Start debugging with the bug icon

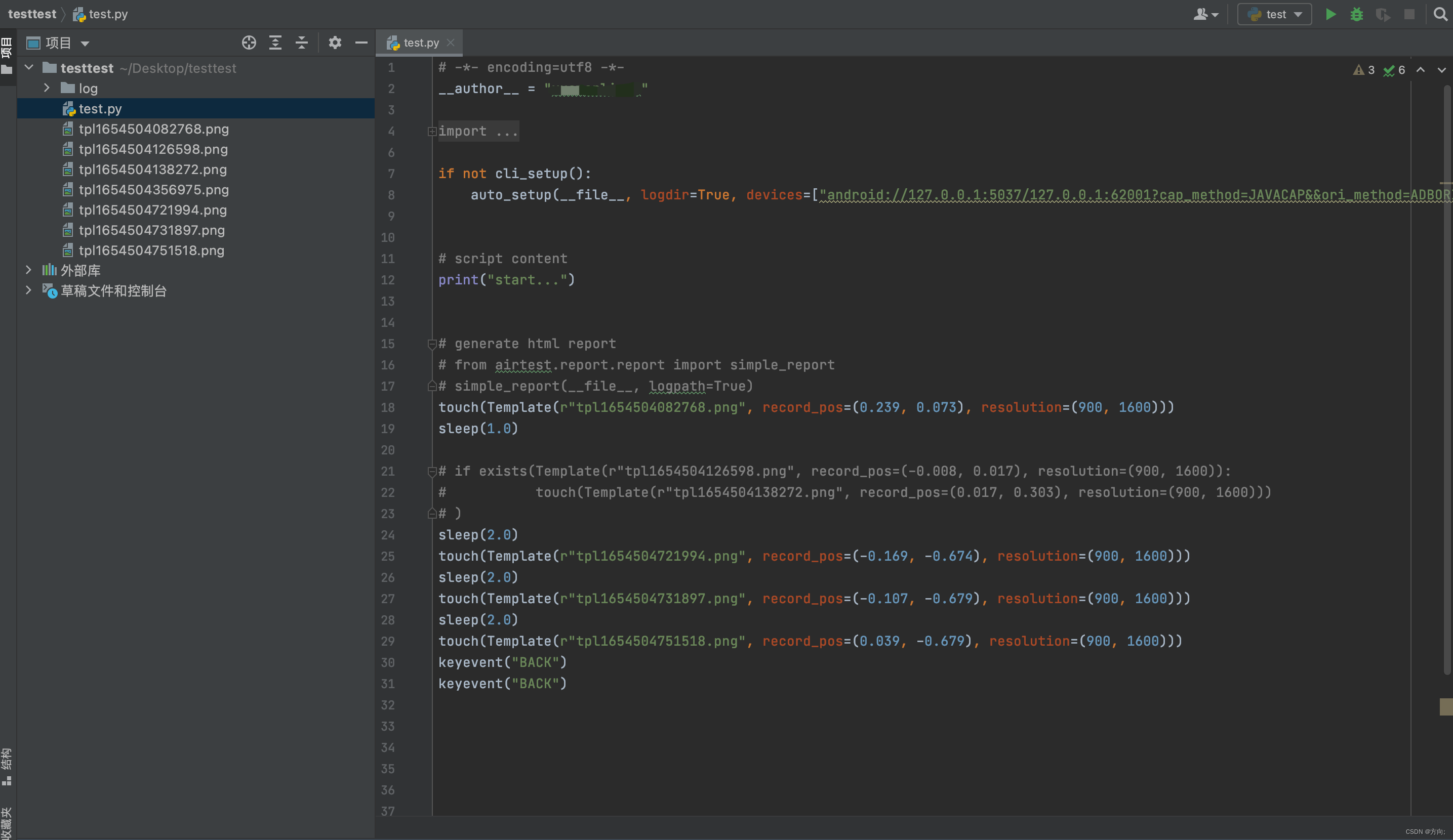1356,14
